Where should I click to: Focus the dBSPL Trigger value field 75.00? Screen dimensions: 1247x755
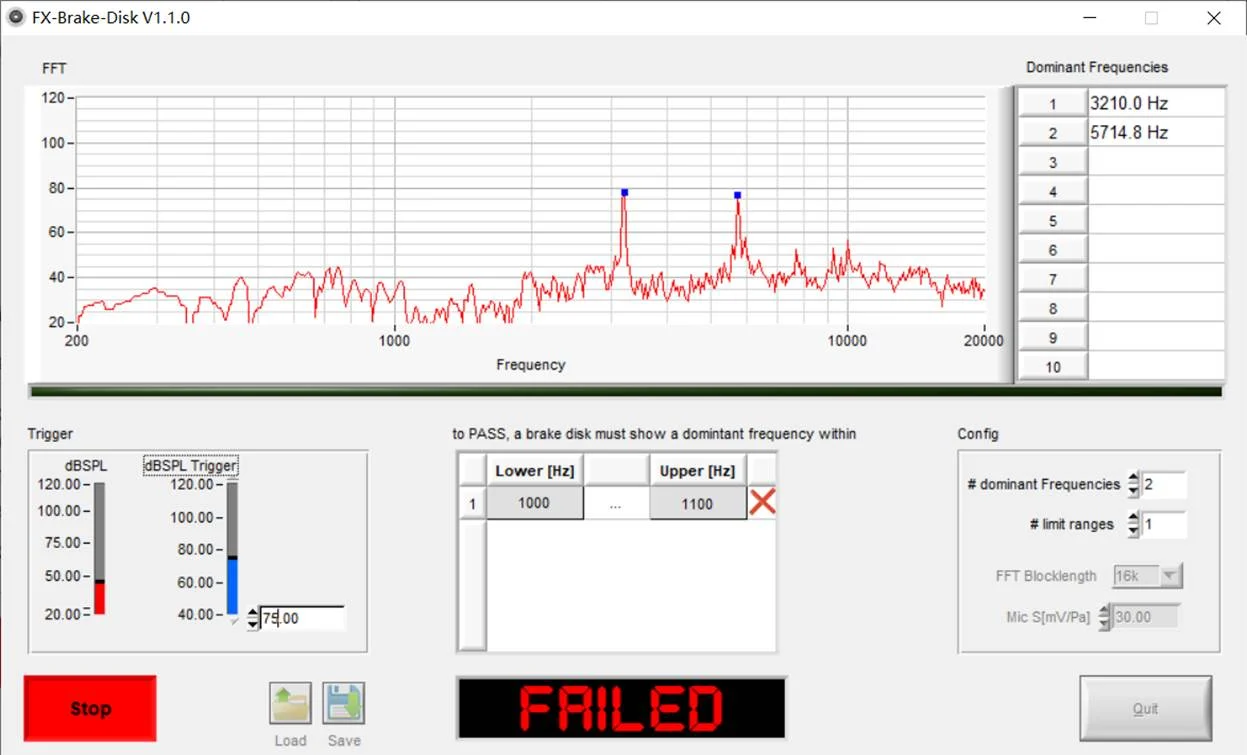click(302, 618)
